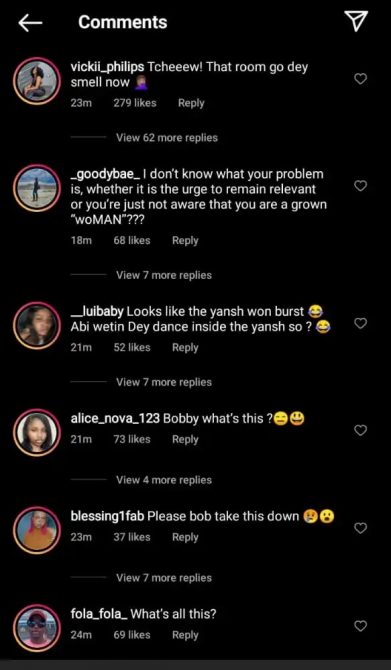Expand View 62 more replies
The width and height of the screenshot is (391, 670).
[x=167, y=138]
